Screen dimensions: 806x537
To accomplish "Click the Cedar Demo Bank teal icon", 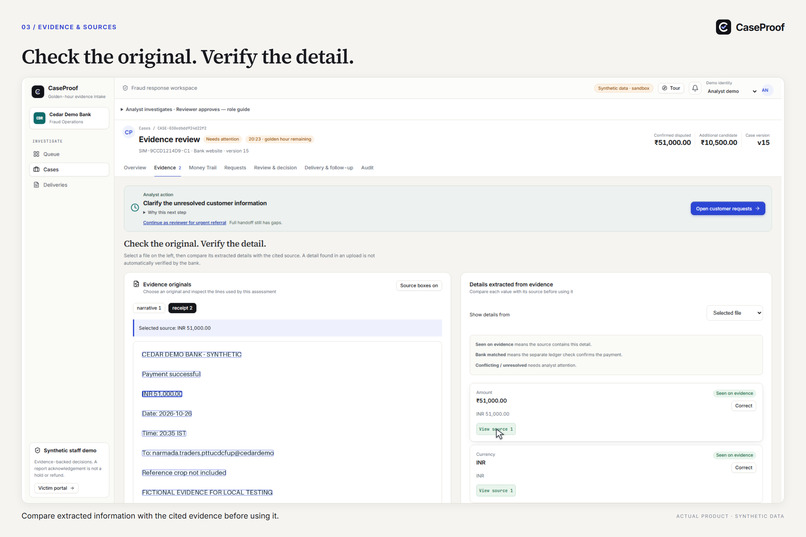I will [x=40, y=118].
